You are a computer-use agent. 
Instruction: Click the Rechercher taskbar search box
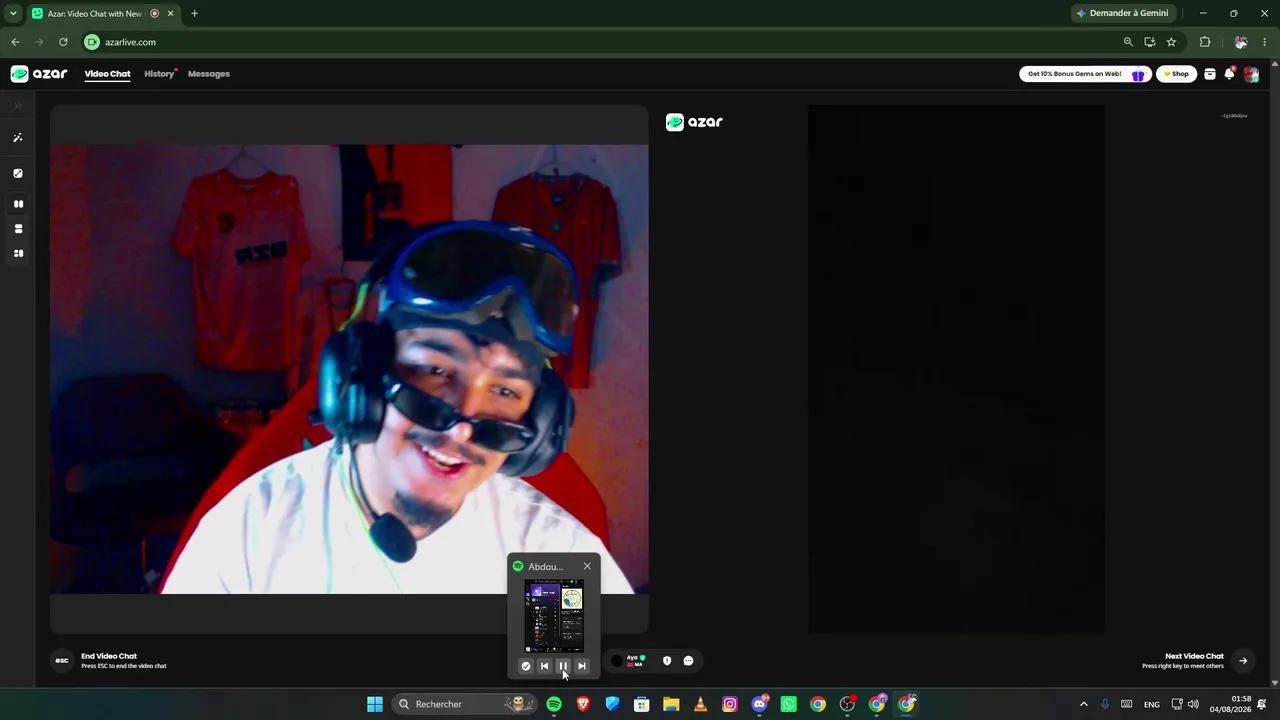(463, 704)
